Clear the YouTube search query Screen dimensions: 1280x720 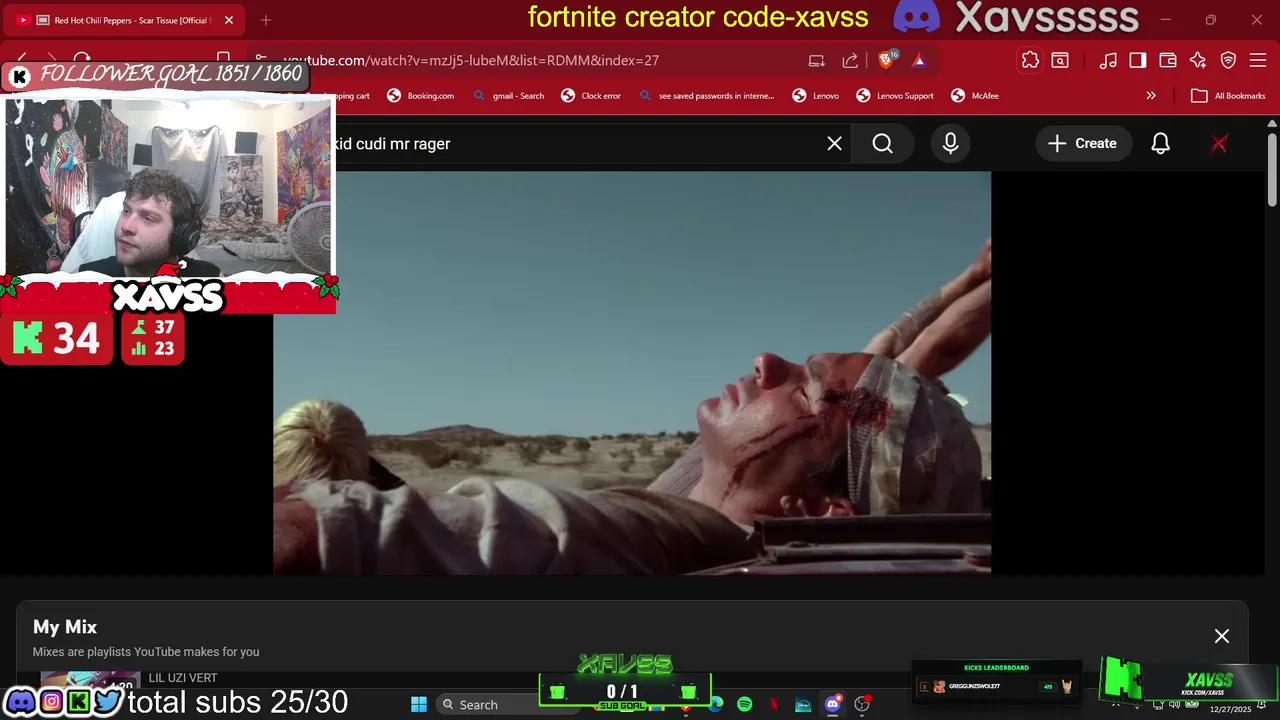[x=835, y=144]
